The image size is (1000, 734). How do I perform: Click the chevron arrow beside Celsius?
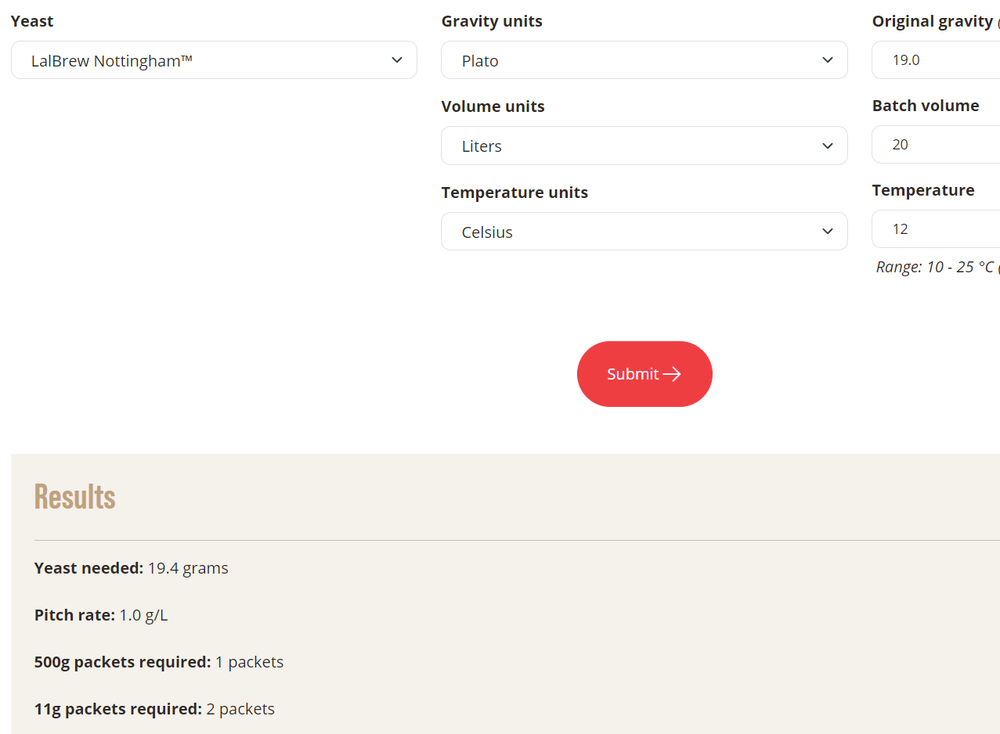pyautogui.click(x=827, y=232)
